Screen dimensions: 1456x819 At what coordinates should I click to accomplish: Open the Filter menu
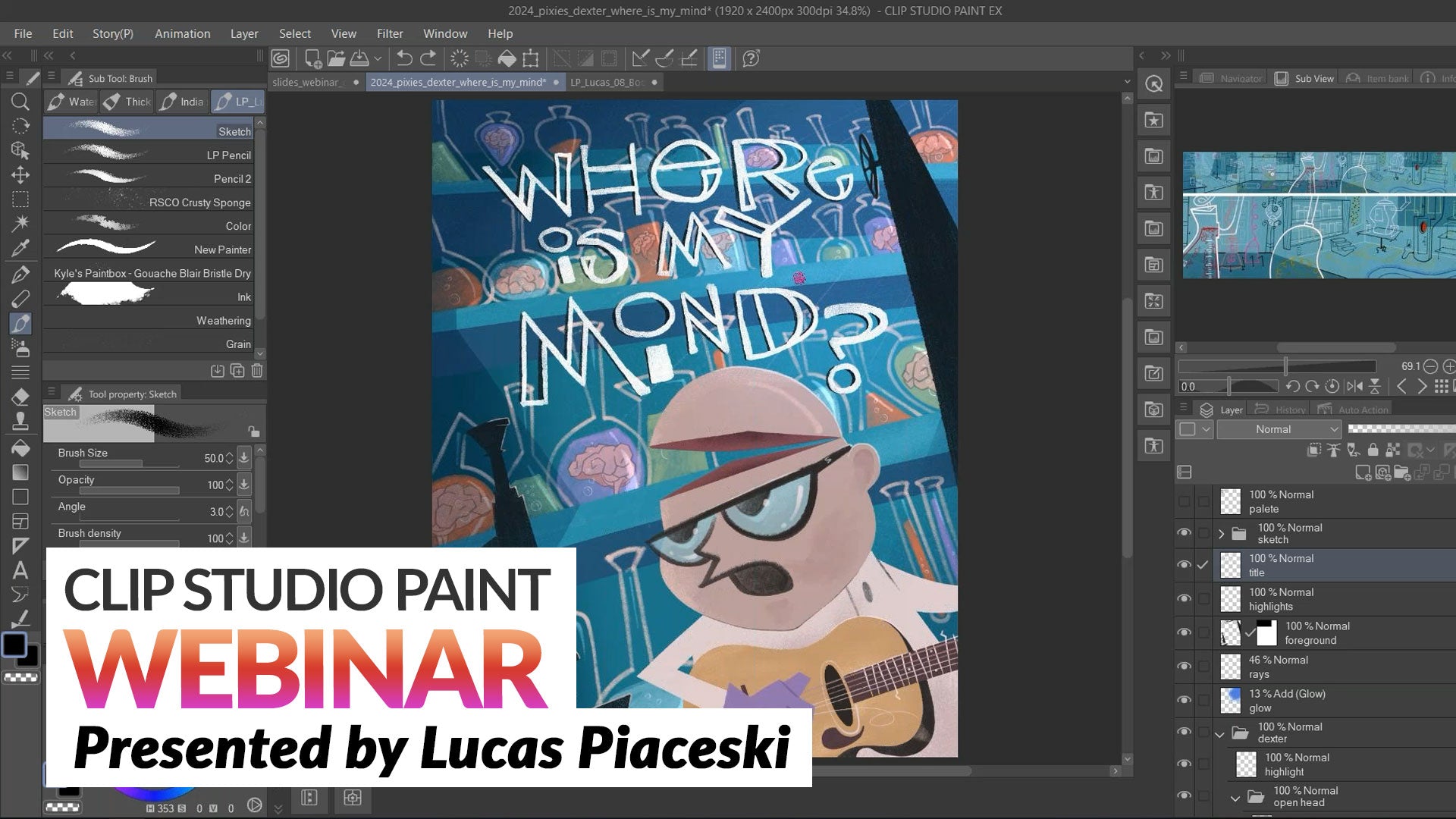pos(389,33)
